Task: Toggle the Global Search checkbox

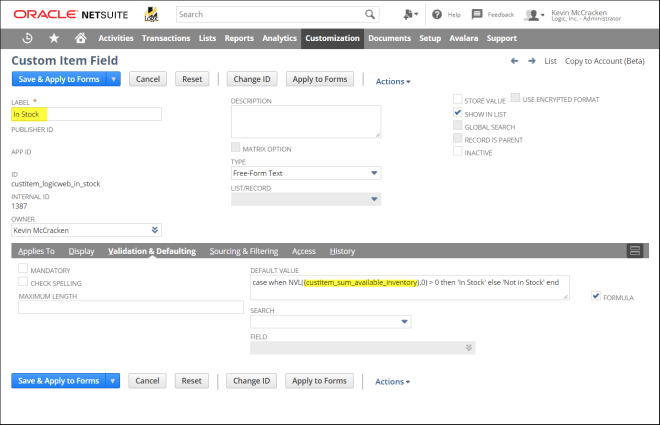Action: tap(458, 125)
